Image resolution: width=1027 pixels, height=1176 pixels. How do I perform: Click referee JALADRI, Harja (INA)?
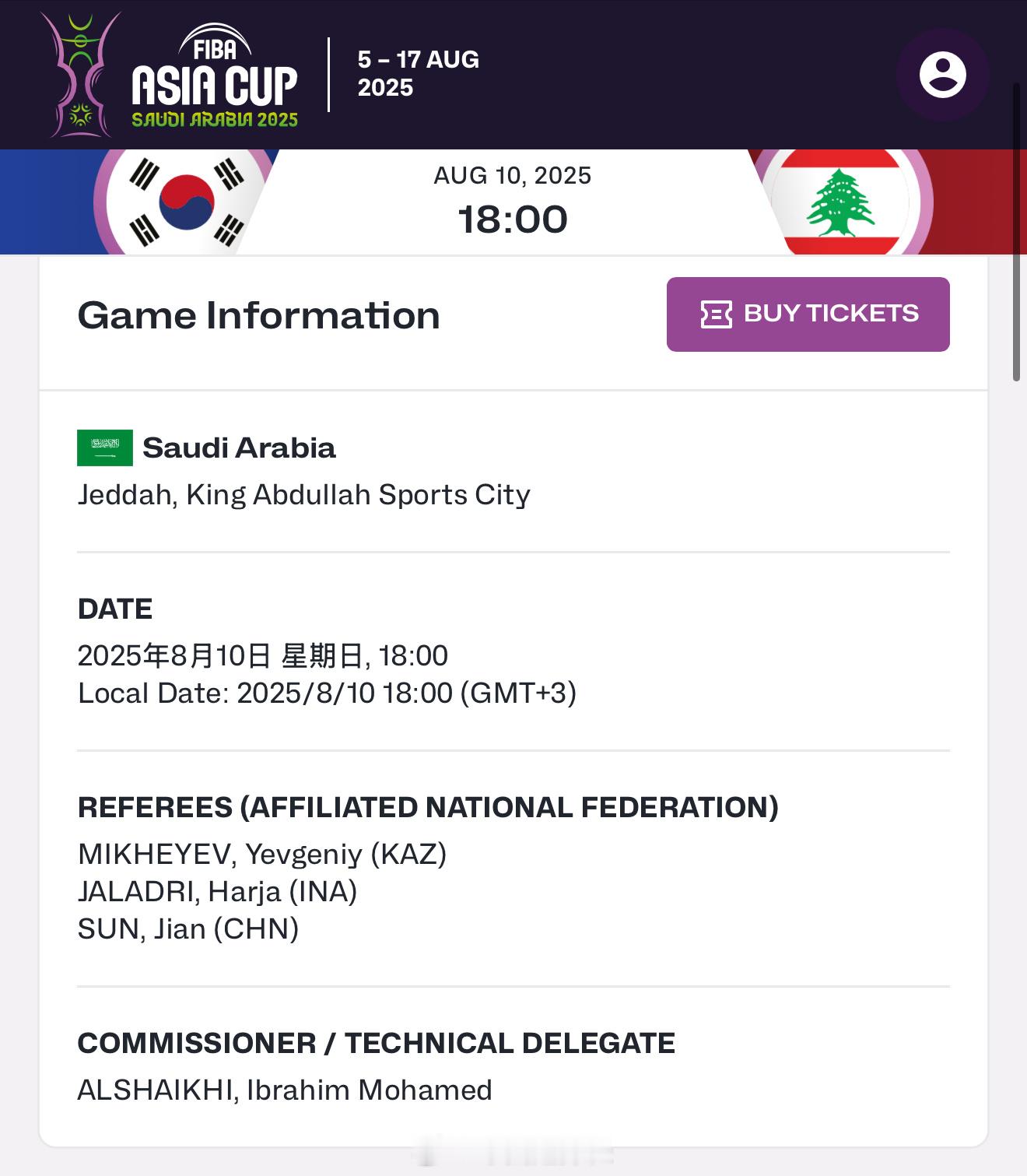[218, 892]
